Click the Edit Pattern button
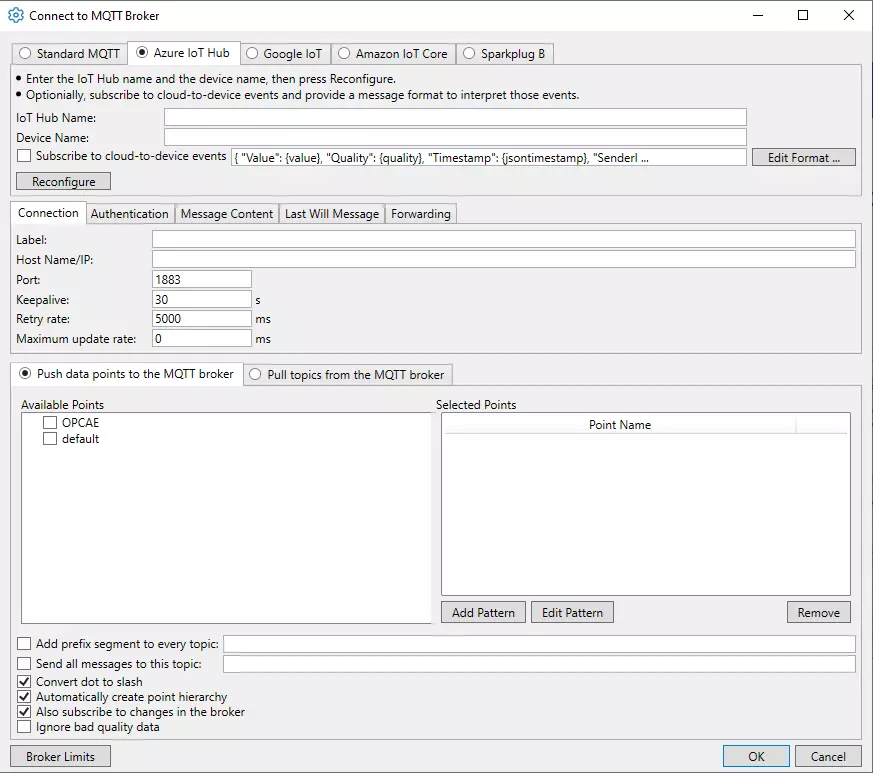873x773 pixels. click(x=572, y=613)
